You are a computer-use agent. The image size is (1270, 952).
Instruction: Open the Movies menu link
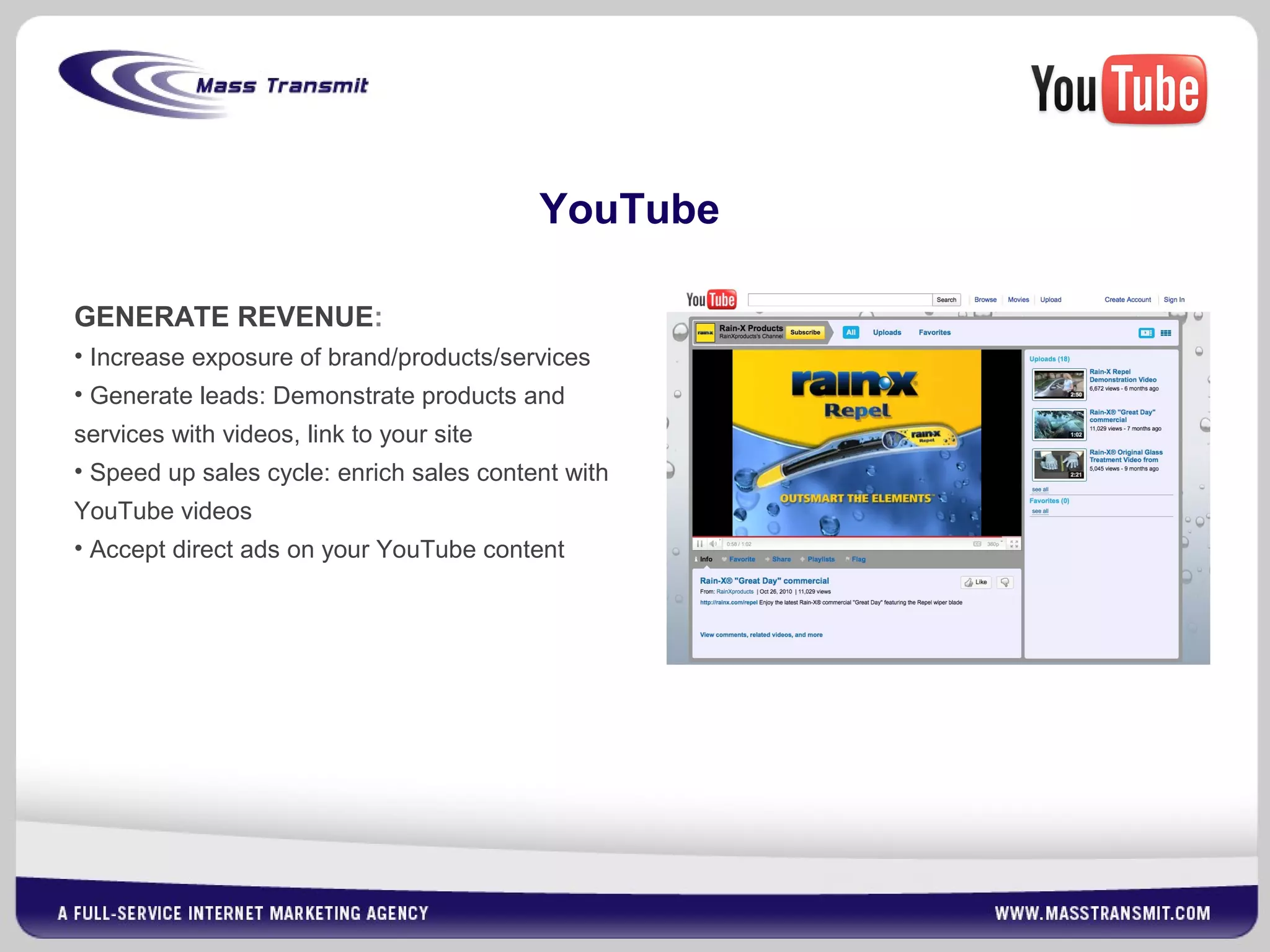(x=1018, y=300)
